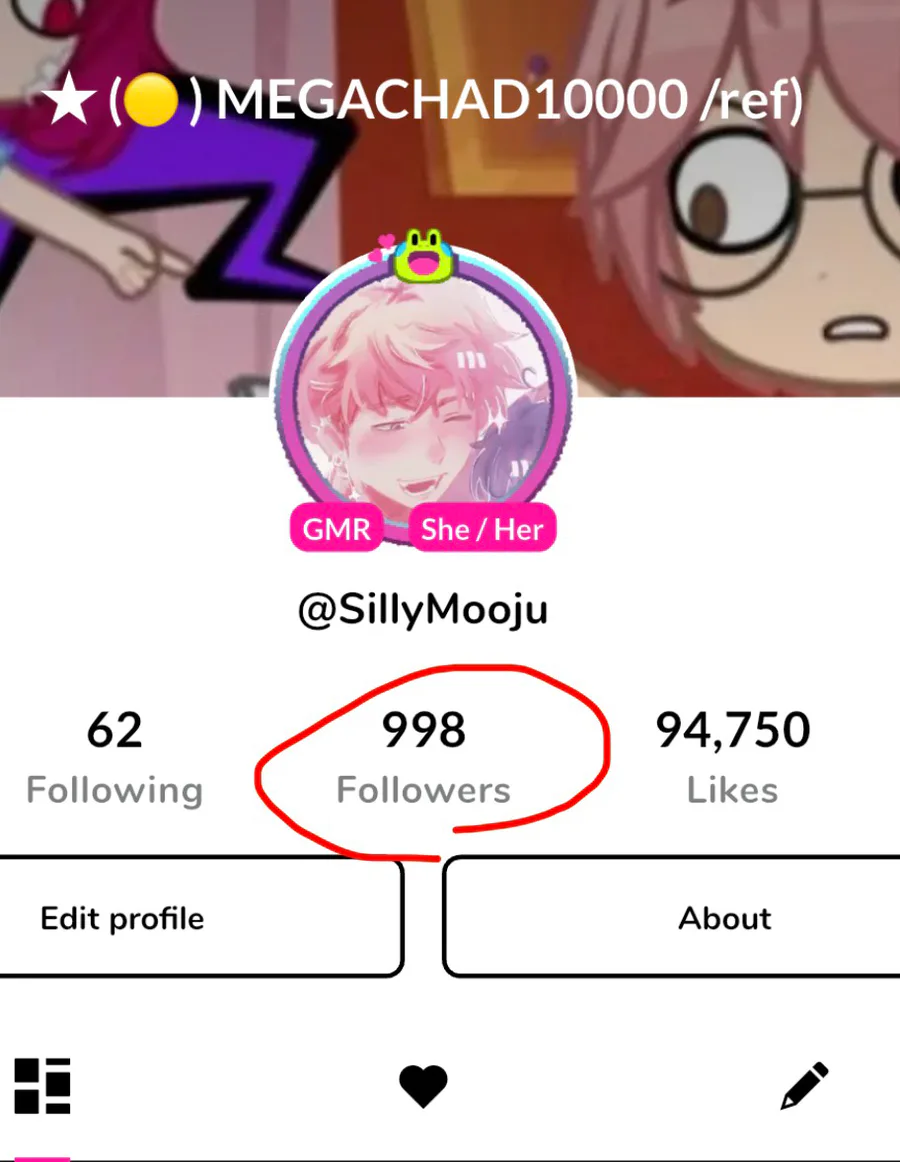The image size is (900, 1162).
Task: Tap the She / Her pronoun badge
Action: pos(482,528)
